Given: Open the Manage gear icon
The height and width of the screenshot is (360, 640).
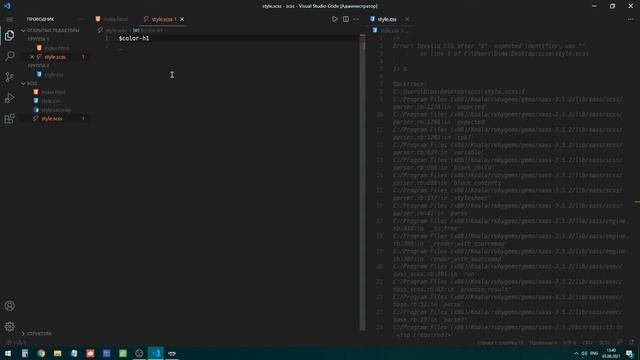Looking at the screenshot, I should [x=9, y=327].
